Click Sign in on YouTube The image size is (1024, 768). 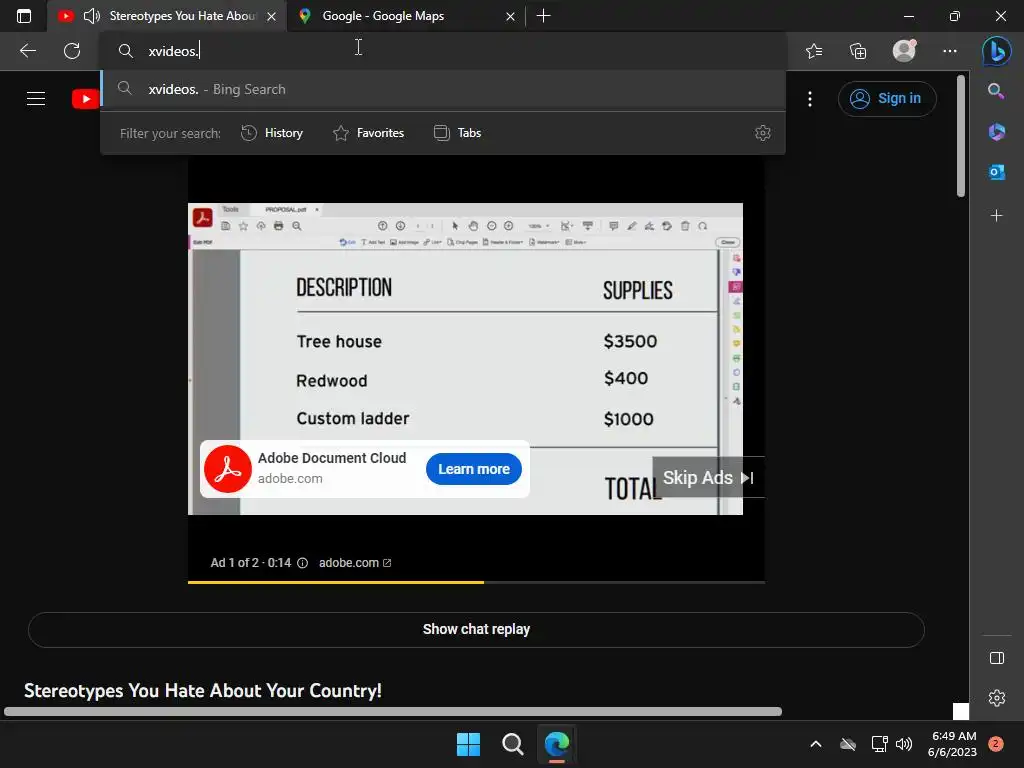point(887,99)
